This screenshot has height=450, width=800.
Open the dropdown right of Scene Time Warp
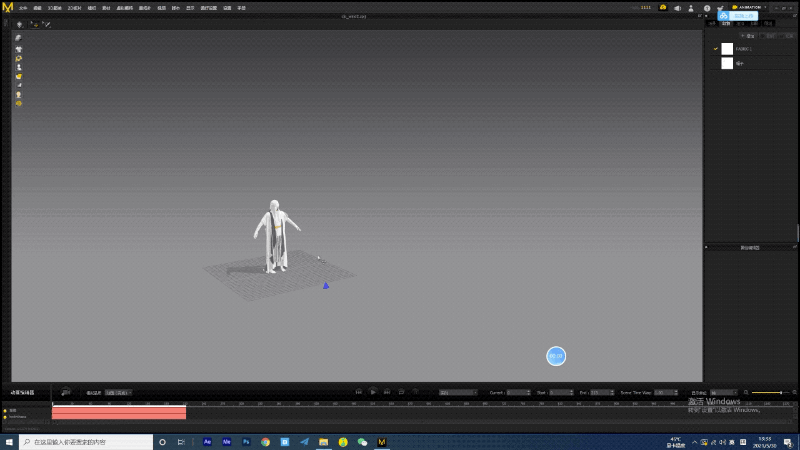pyautogui.click(x=724, y=393)
